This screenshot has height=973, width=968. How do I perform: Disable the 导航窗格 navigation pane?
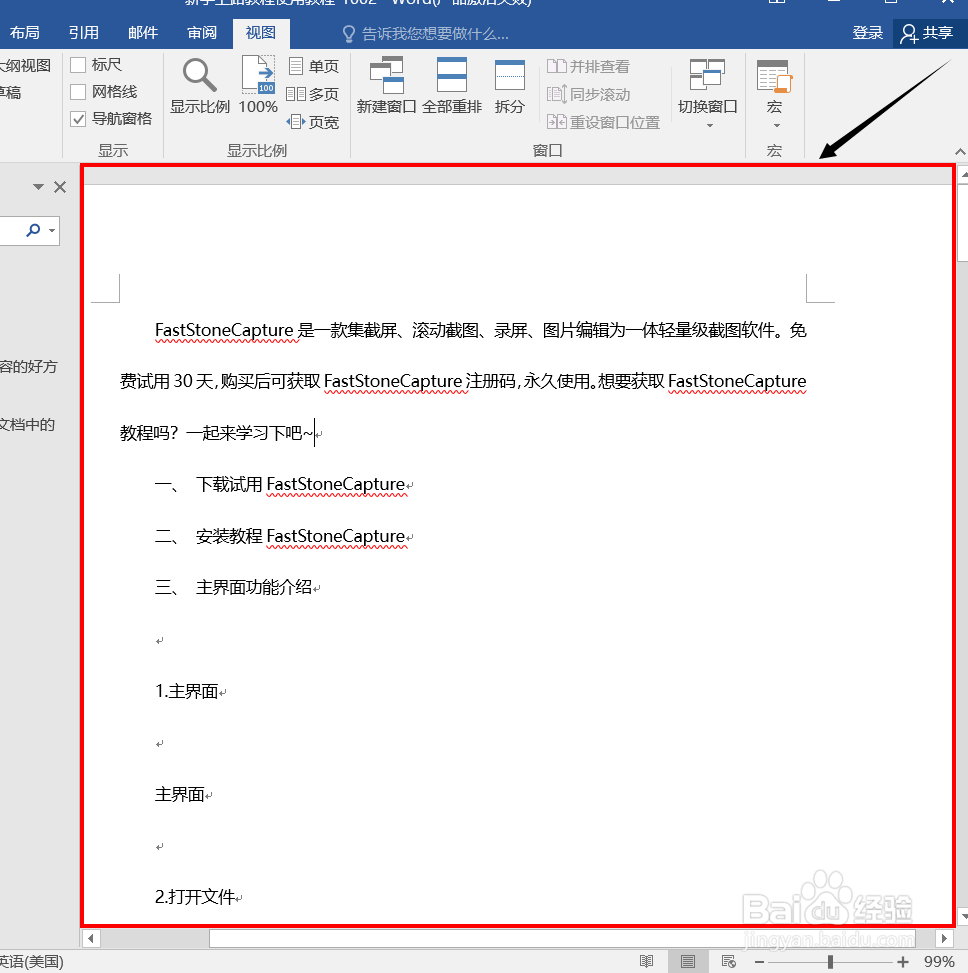click(x=77, y=118)
